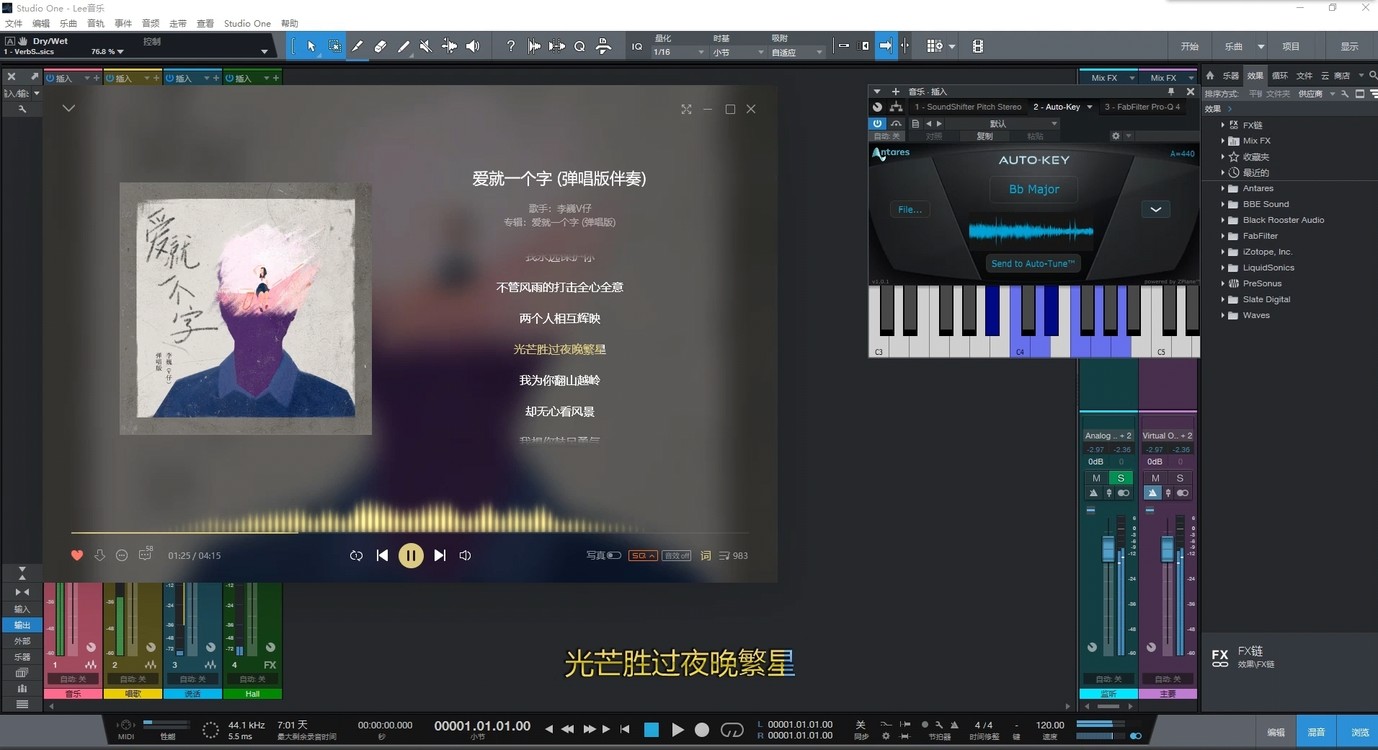Select the Mute tool
Viewport: 1378px width, 750px height.
pos(425,46)
